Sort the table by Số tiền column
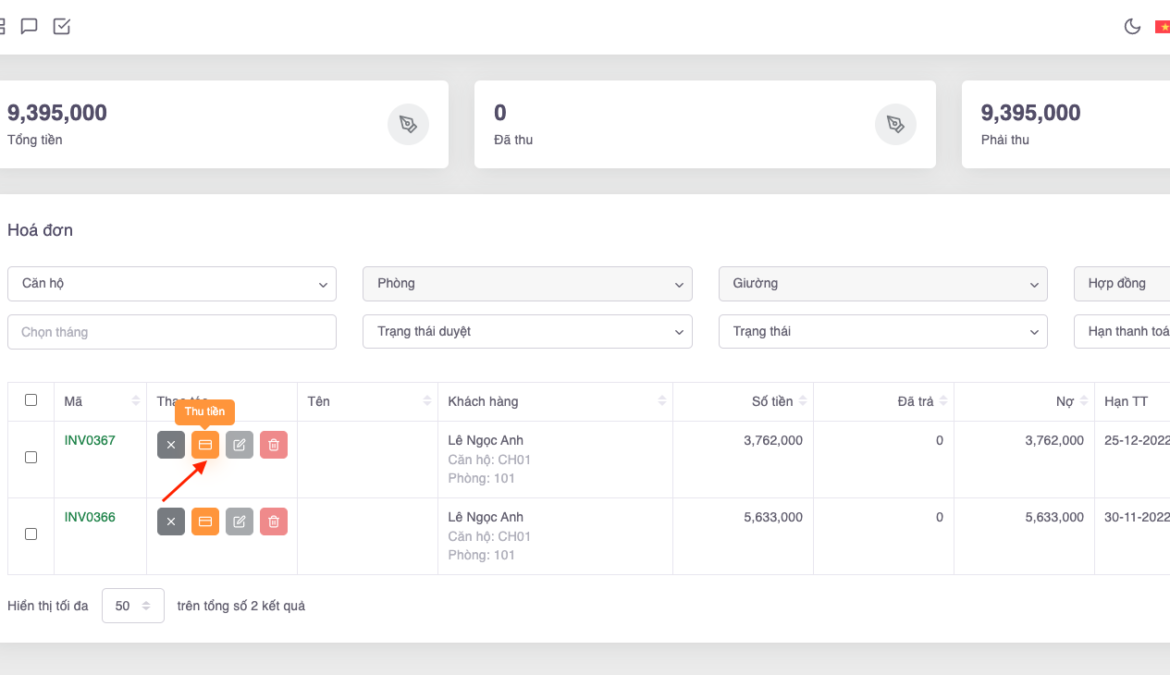The image size is (1170, 675). (x=772, y=402)
